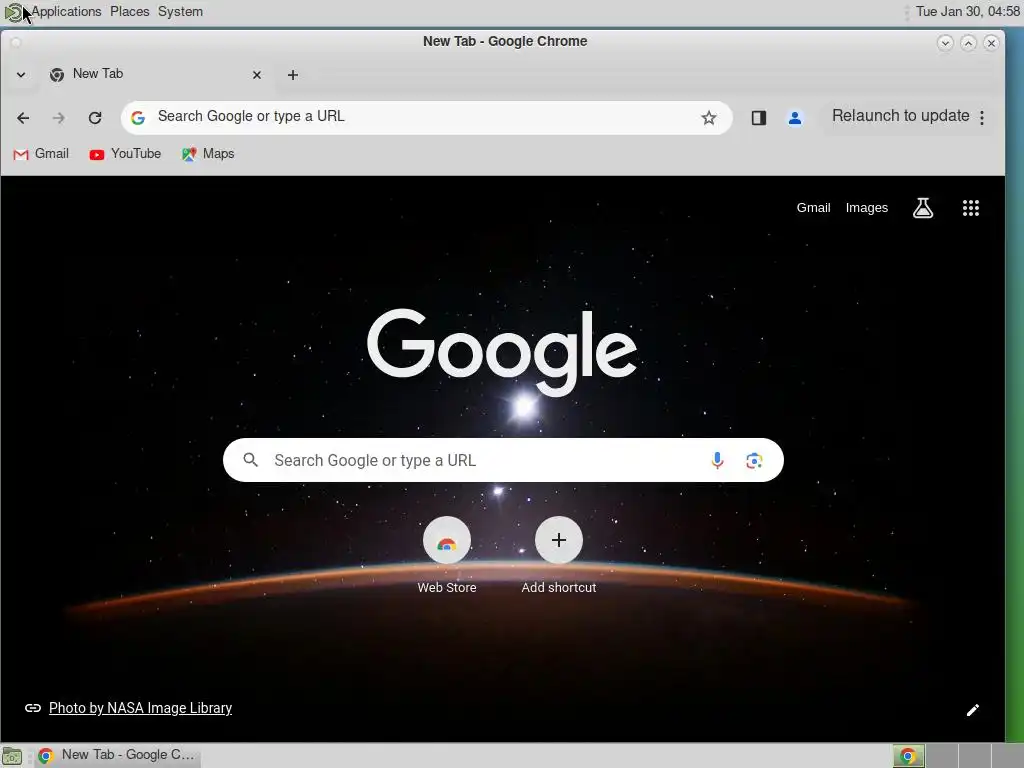1024x768 pixels.
Task: Open the YouTube bookmark
Action: point(125,154)
